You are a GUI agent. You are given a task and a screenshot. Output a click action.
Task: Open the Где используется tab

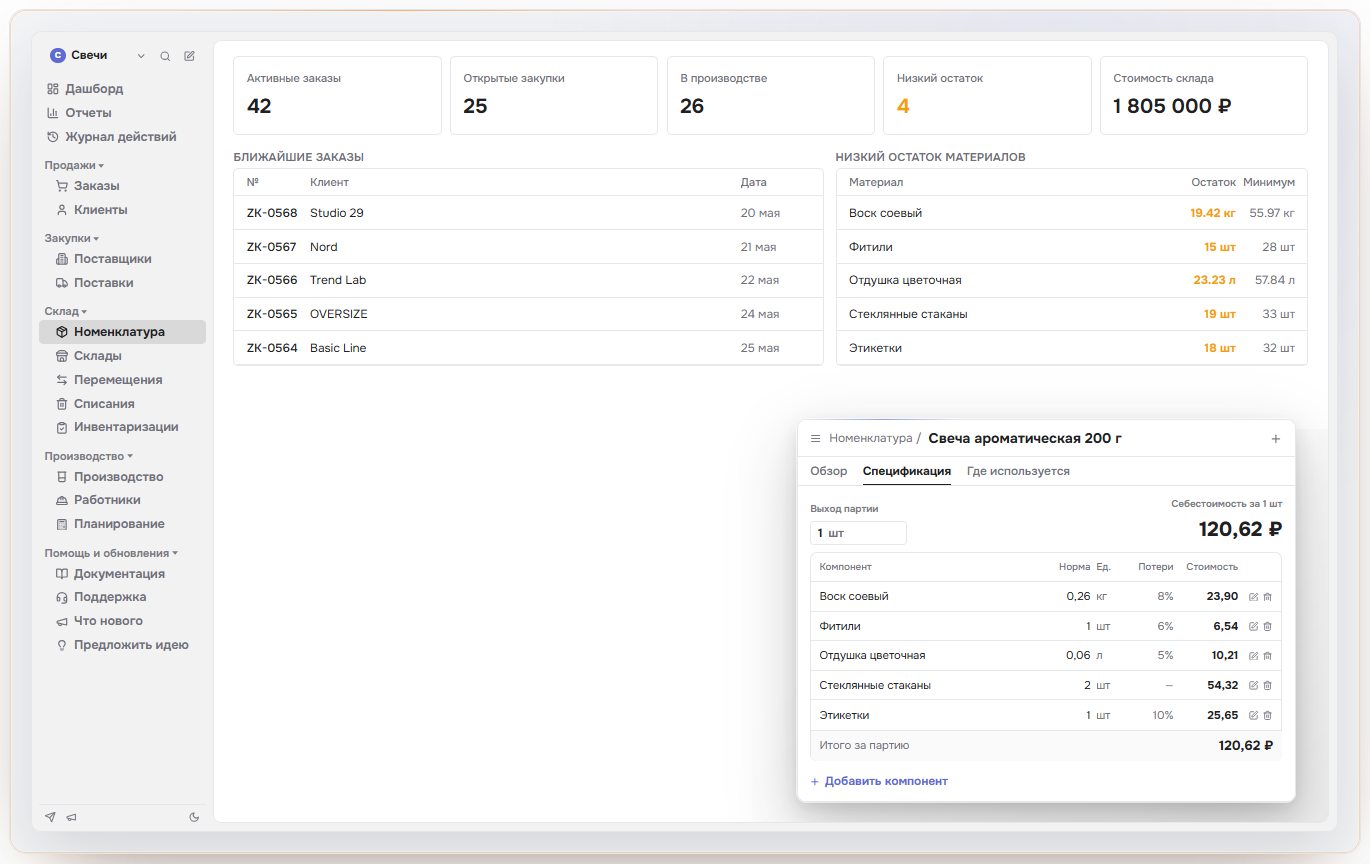tap(1018, 471)
